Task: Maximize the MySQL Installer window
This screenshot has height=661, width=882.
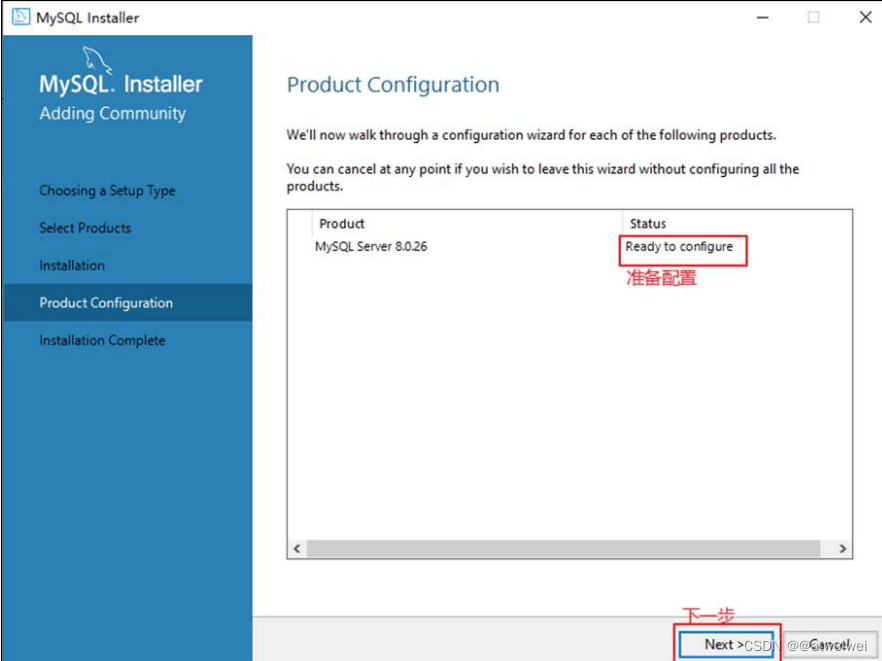Action: [x=813, y=17]
